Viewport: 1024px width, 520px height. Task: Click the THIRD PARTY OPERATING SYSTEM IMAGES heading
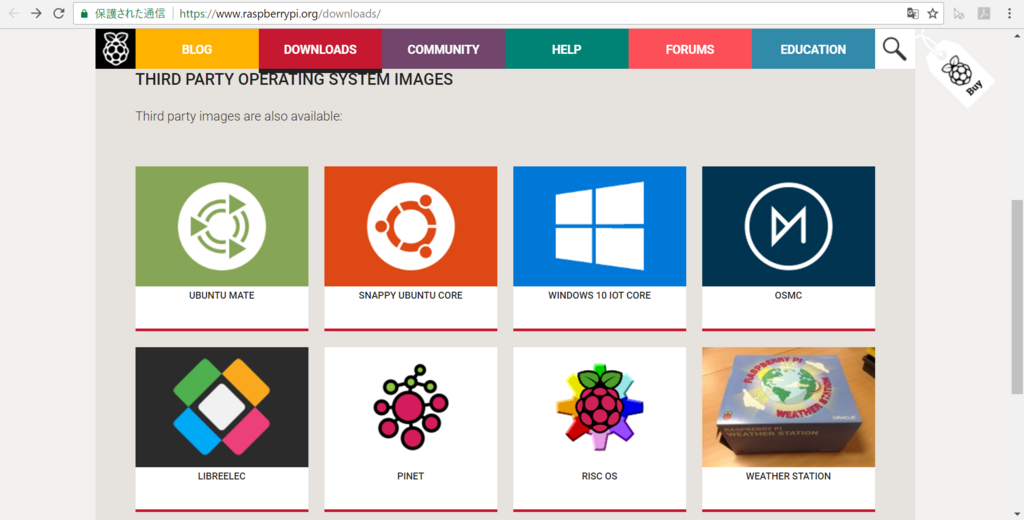click(x=294, y=80)
